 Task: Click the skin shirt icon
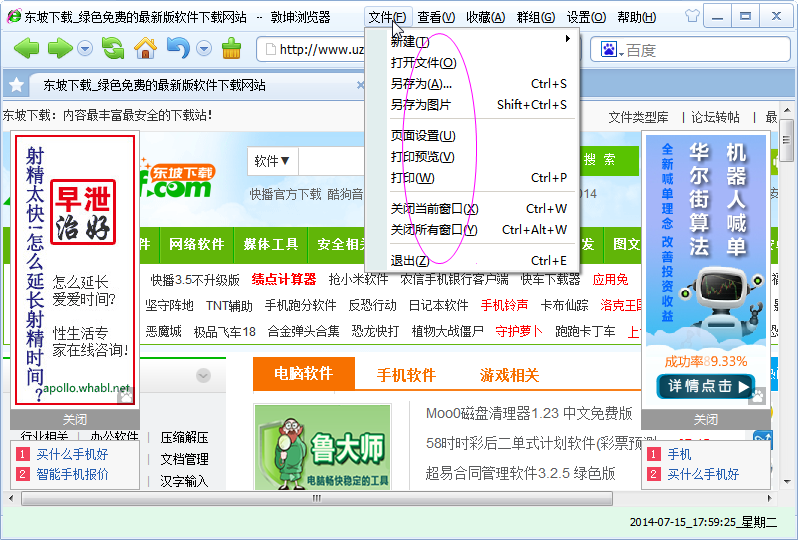click(x=692, y=16)
